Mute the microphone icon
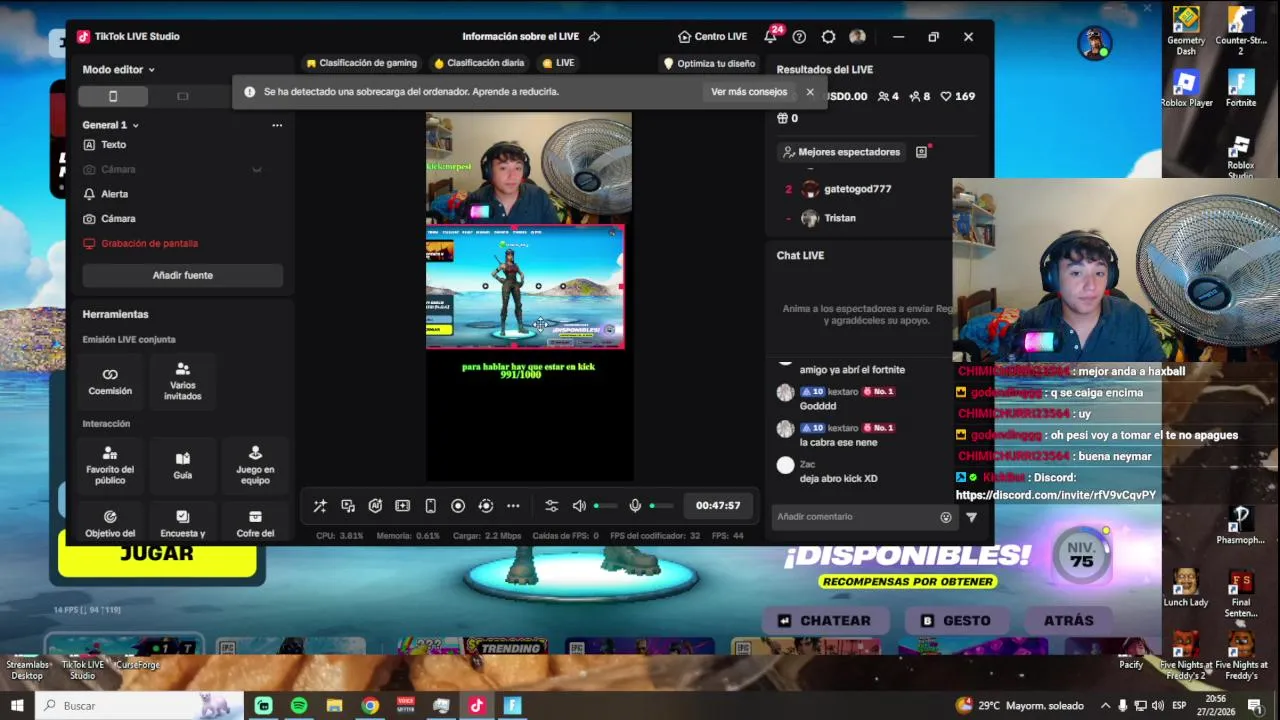Image resolution: width=1280 pixels, height=720 pixels. click(x=635, y=506)
